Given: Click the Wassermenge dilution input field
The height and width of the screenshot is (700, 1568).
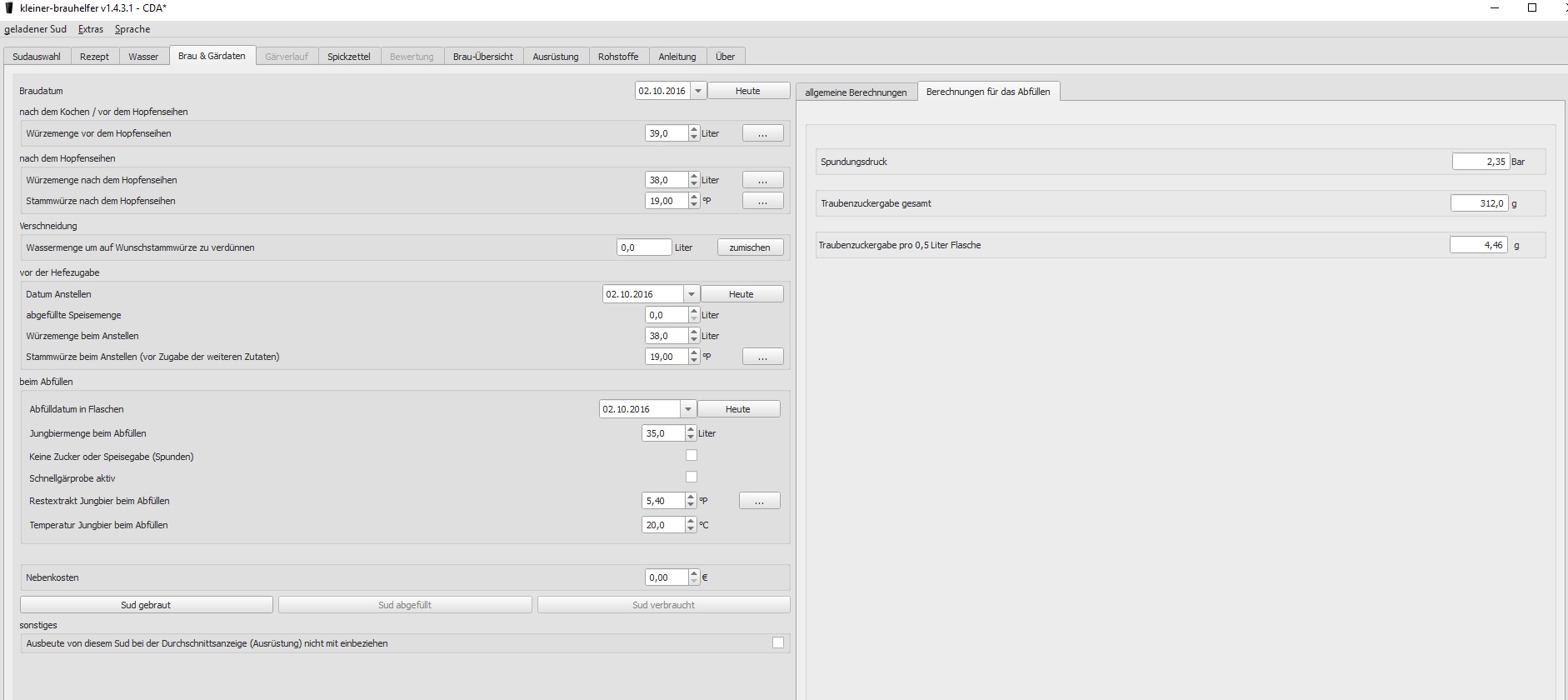Looking at the screenshot, I should pyautogui.click(x=643, y=247).
